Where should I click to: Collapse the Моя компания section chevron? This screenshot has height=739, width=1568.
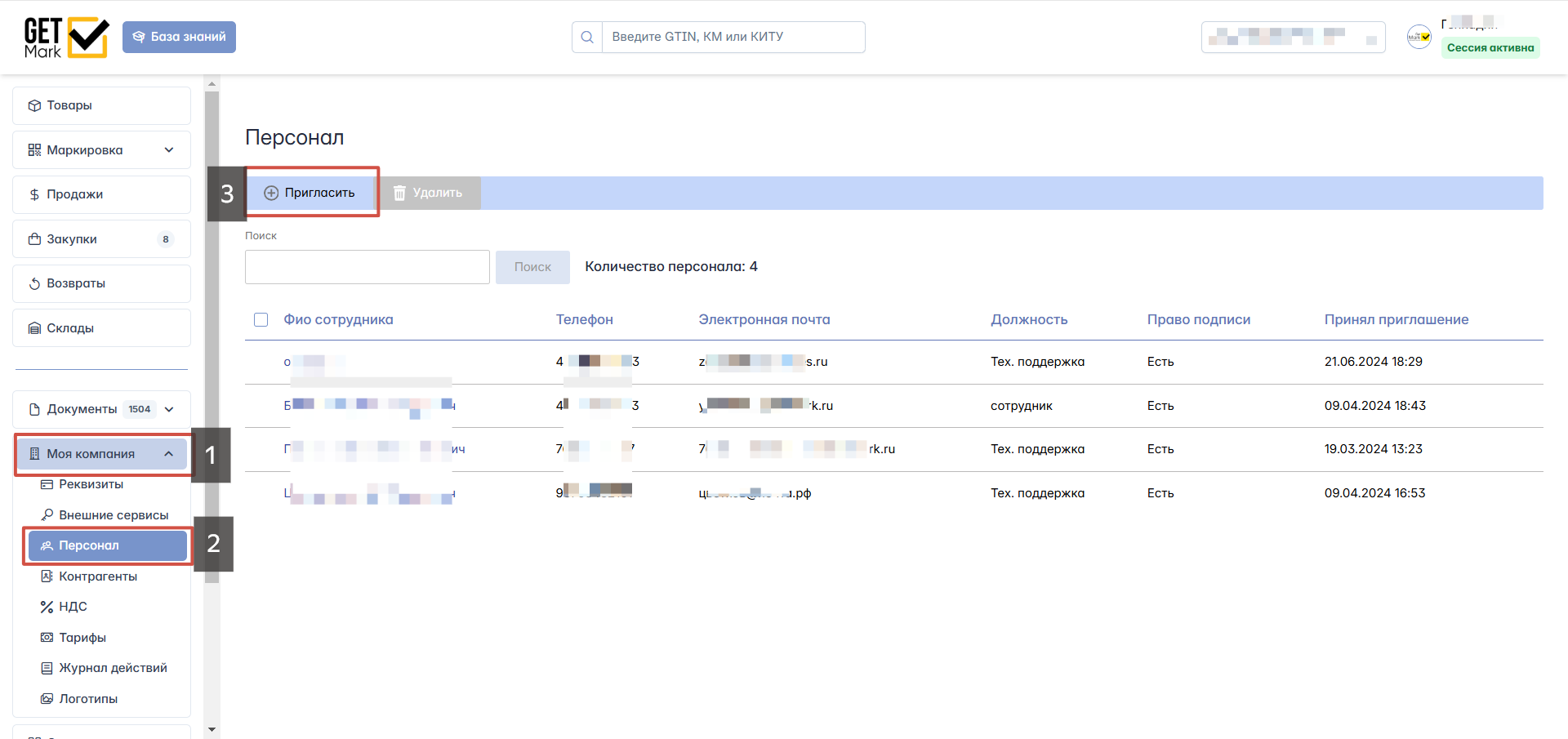[x=169, y=454]
